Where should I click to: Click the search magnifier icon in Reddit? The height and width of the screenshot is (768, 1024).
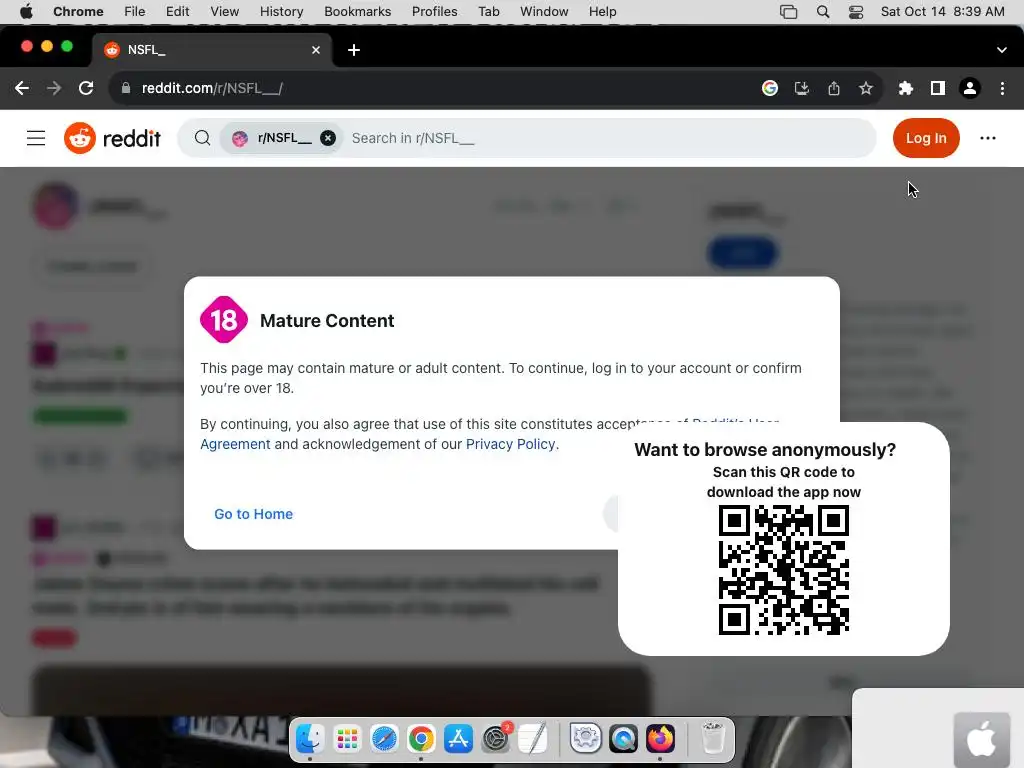pos(202,138)
